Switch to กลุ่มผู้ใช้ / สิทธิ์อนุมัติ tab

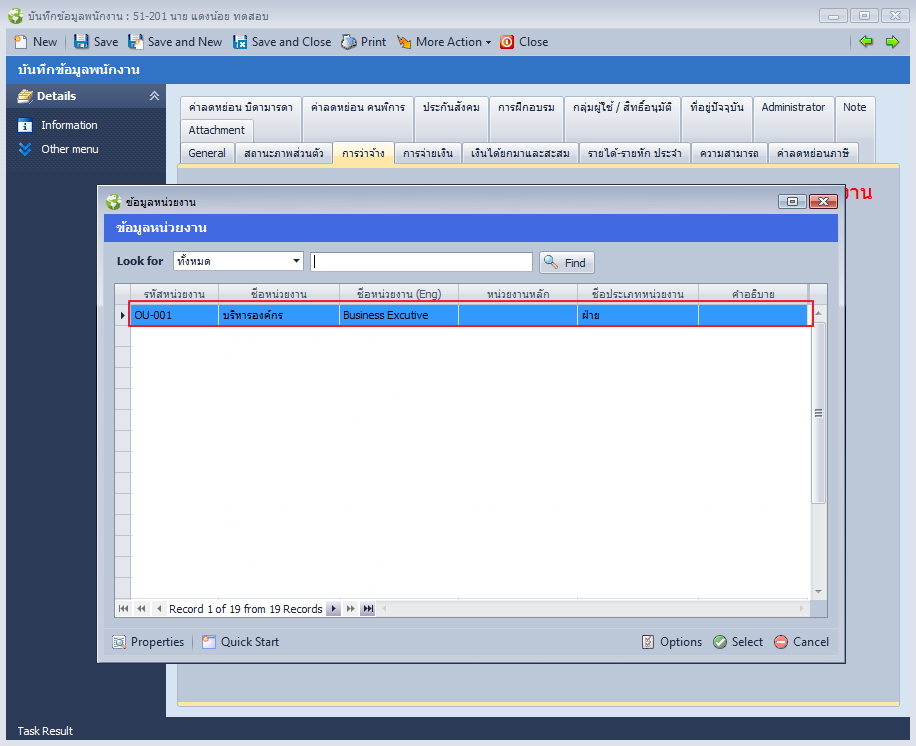(x=622, y=107)
